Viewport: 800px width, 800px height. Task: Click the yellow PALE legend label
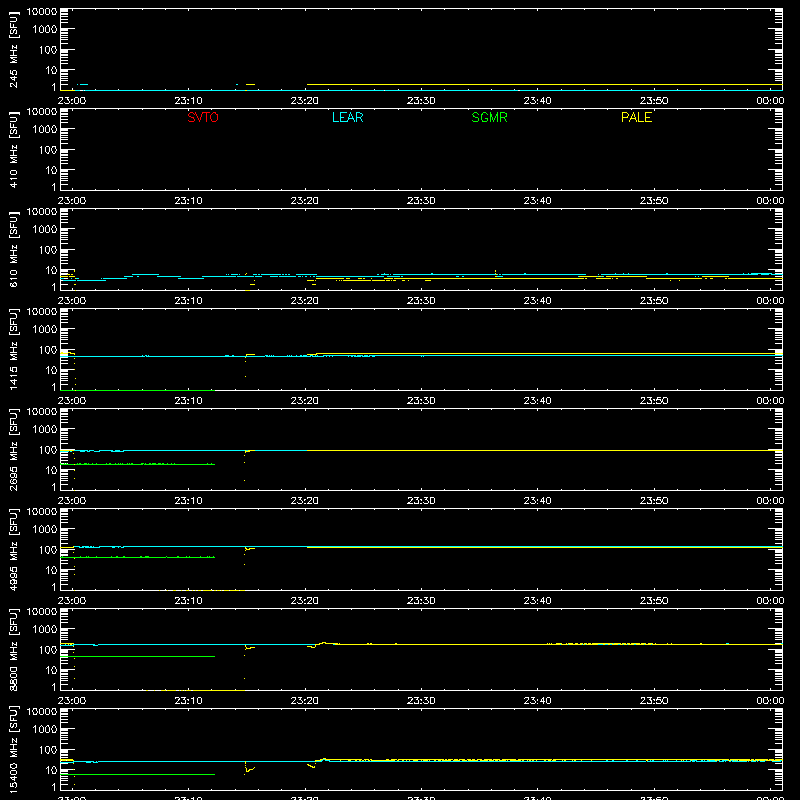coord(636,117)
